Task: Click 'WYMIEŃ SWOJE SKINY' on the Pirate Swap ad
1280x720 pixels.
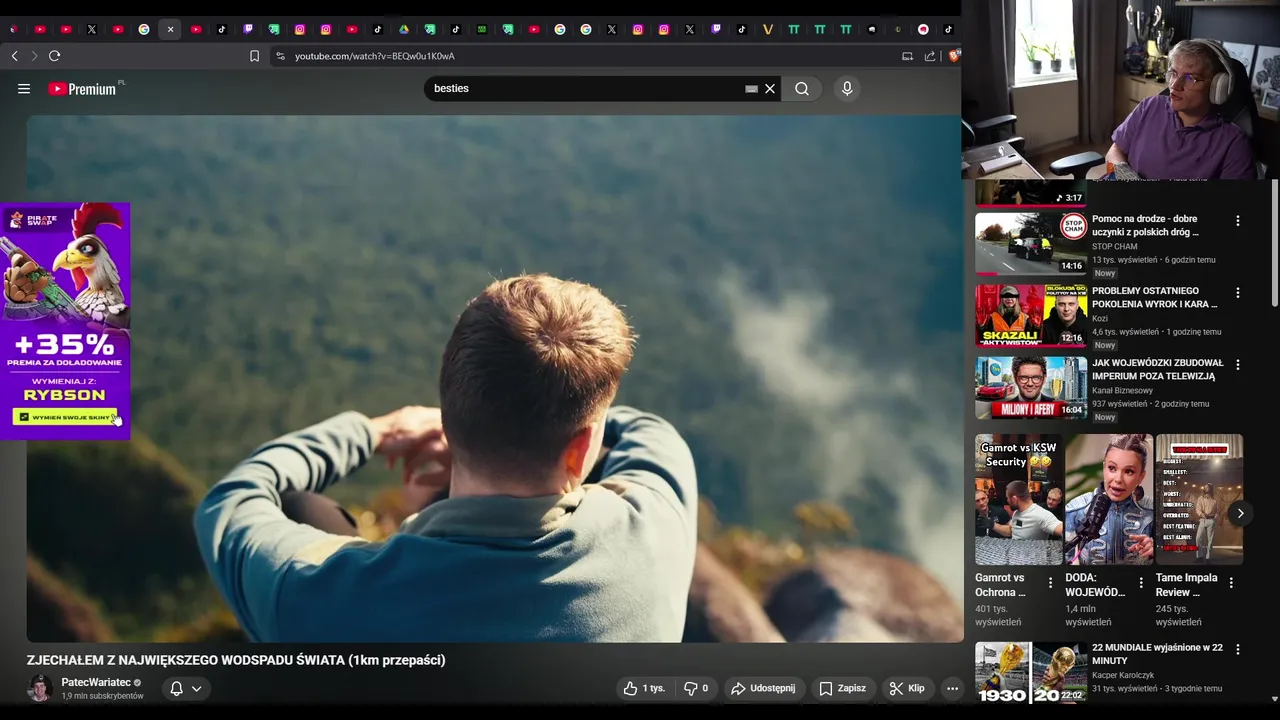Action: 66,417
